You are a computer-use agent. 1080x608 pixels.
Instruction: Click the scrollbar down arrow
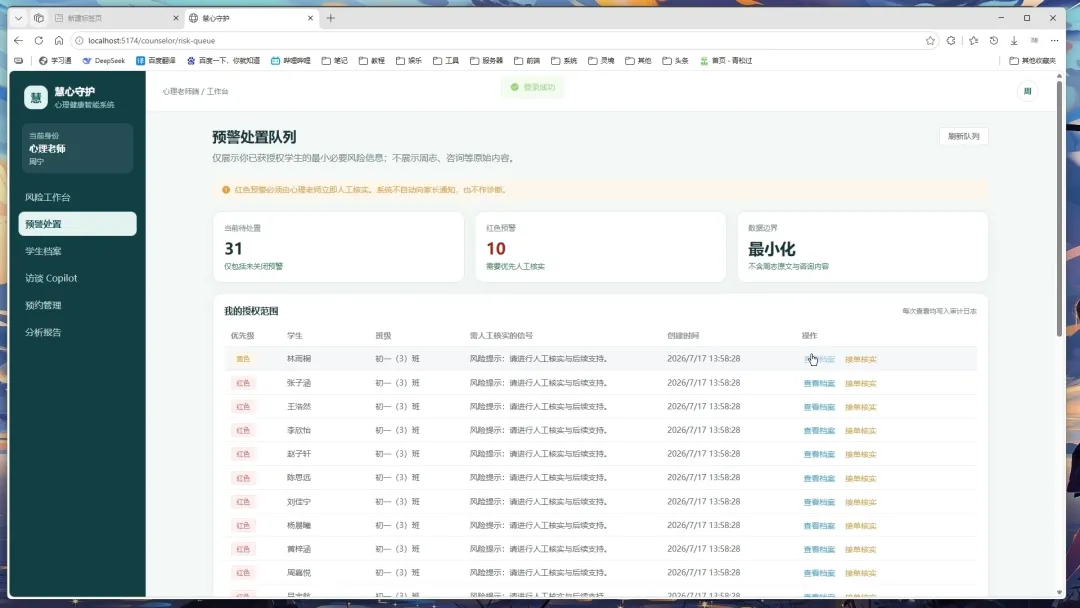coord(1059,592)
